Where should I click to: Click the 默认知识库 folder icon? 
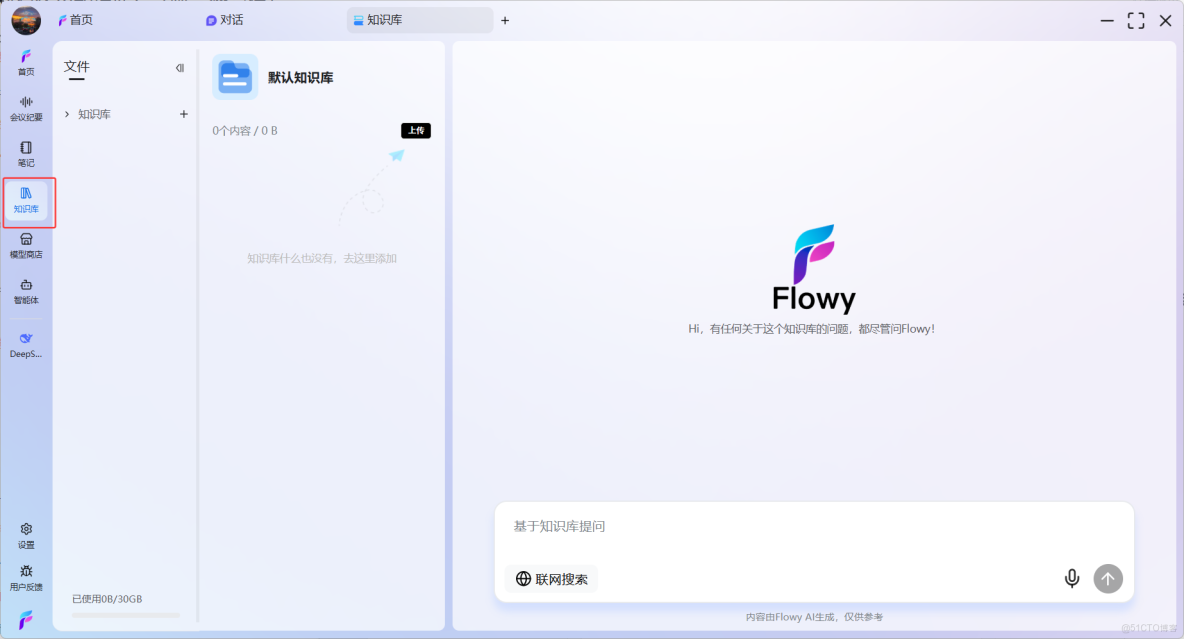pos(235,76)
